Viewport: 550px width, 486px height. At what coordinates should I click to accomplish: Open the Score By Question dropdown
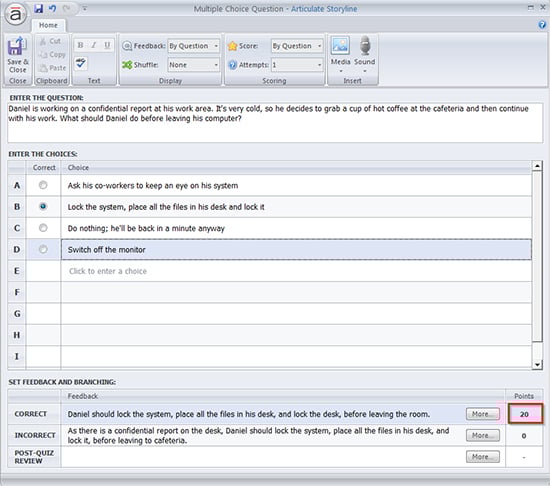[297, 46]
